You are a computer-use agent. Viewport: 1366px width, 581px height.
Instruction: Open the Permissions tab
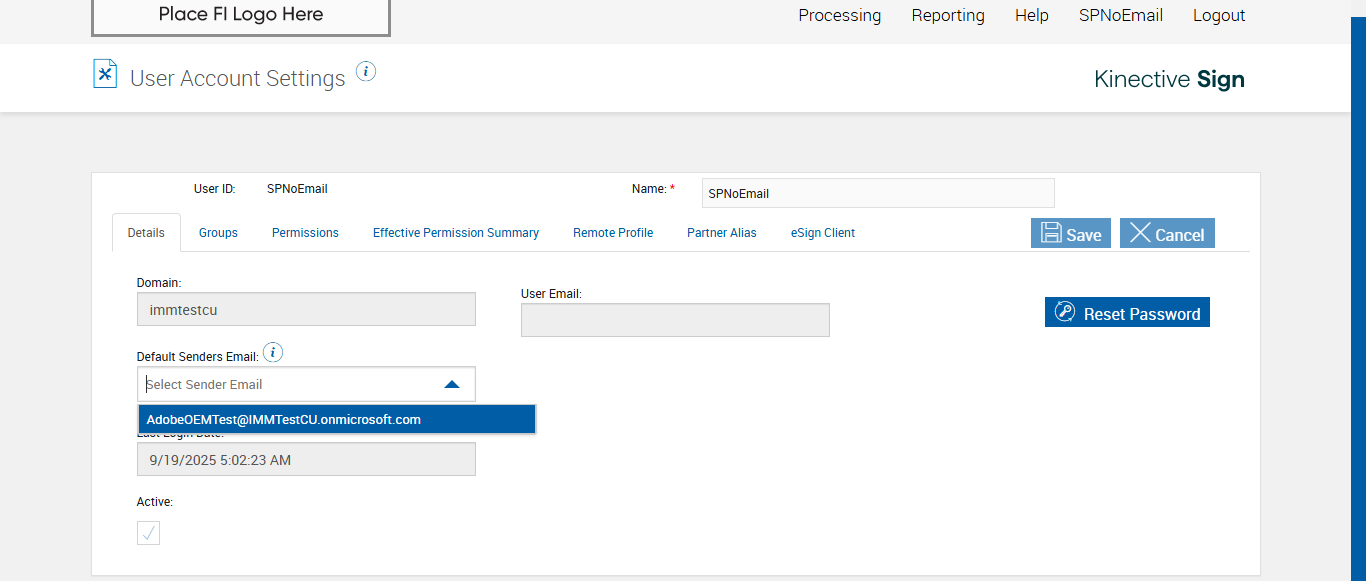[x=305, y=233]
